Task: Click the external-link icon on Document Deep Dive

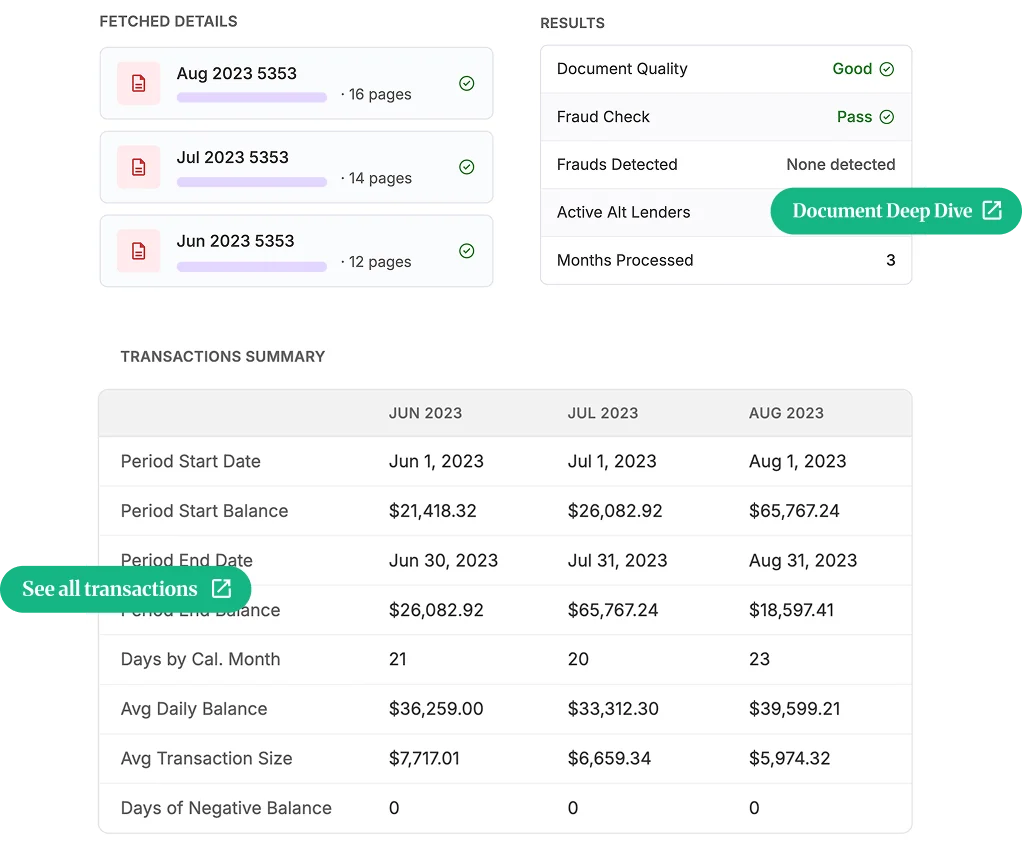Action: coord(991,211)
